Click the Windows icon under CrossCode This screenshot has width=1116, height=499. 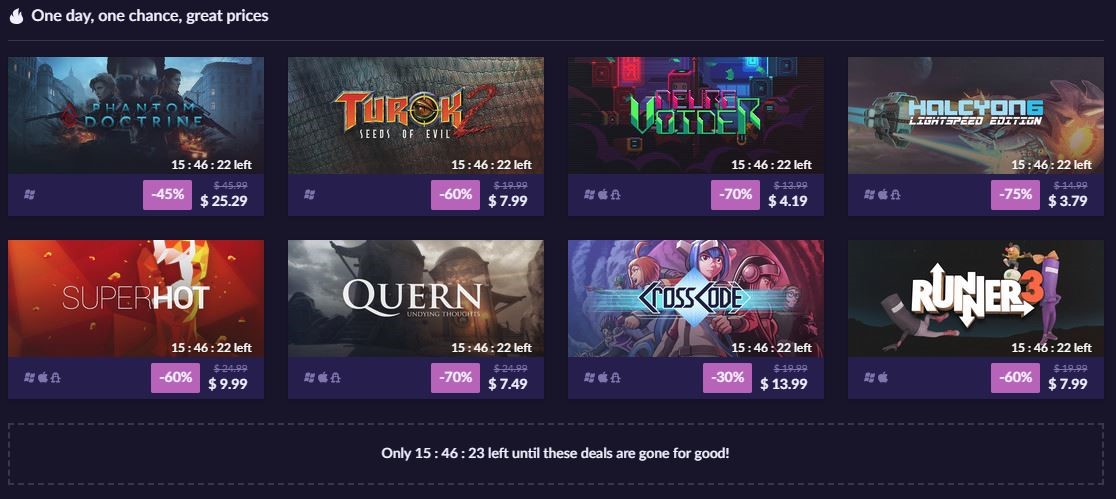[589, 377]
